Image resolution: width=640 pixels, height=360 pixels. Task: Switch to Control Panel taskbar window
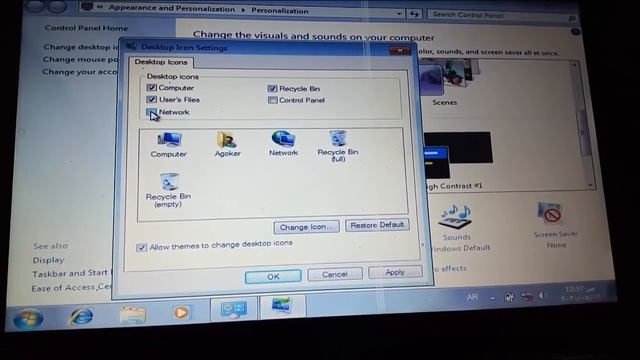pyautogui.click(x=233, y=309)
